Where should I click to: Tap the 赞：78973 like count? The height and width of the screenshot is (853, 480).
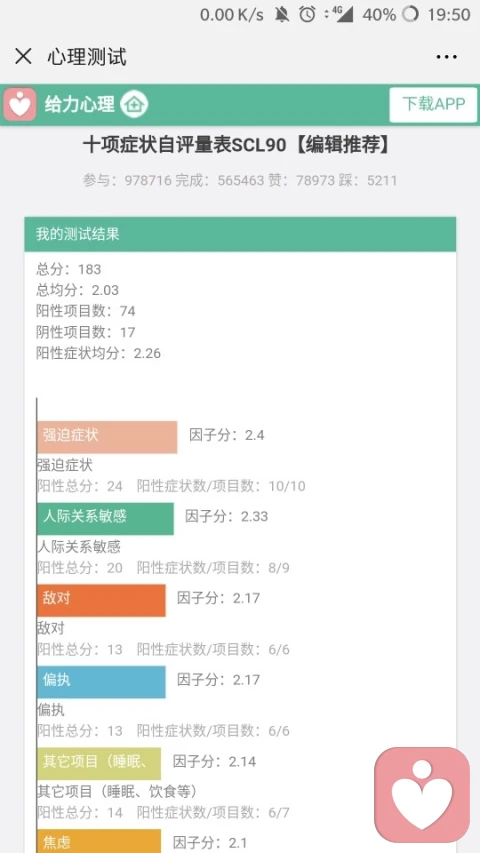301,180
